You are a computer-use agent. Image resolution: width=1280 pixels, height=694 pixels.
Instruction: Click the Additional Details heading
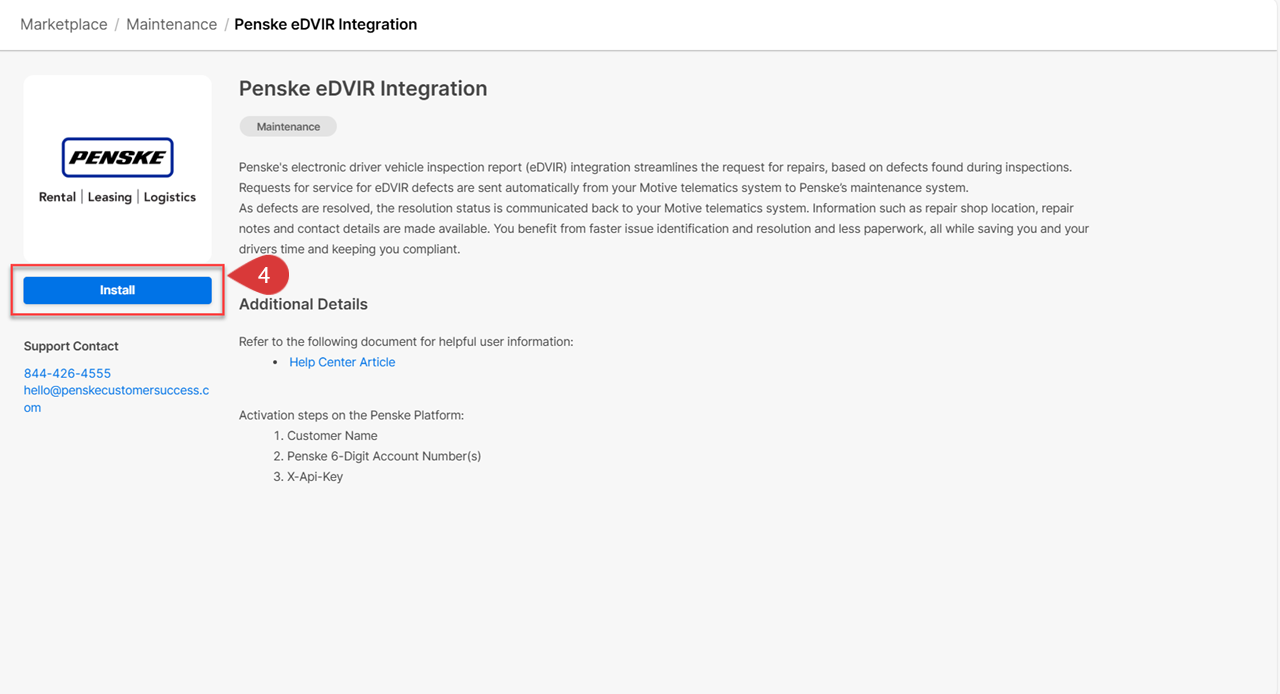pyautogui.click(x=303, y=304)
